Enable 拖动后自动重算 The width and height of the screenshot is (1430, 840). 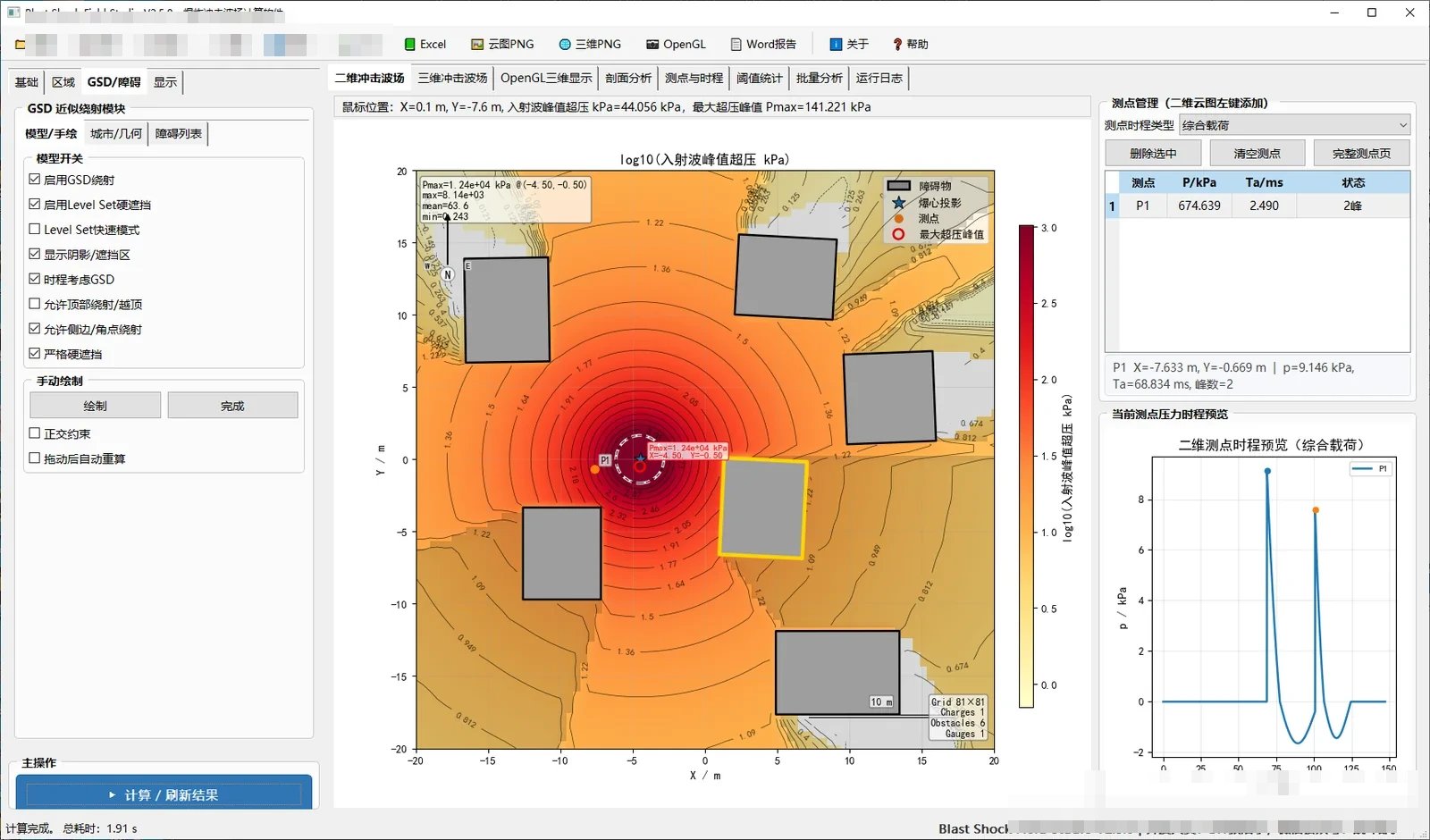(x=35, y=458)
